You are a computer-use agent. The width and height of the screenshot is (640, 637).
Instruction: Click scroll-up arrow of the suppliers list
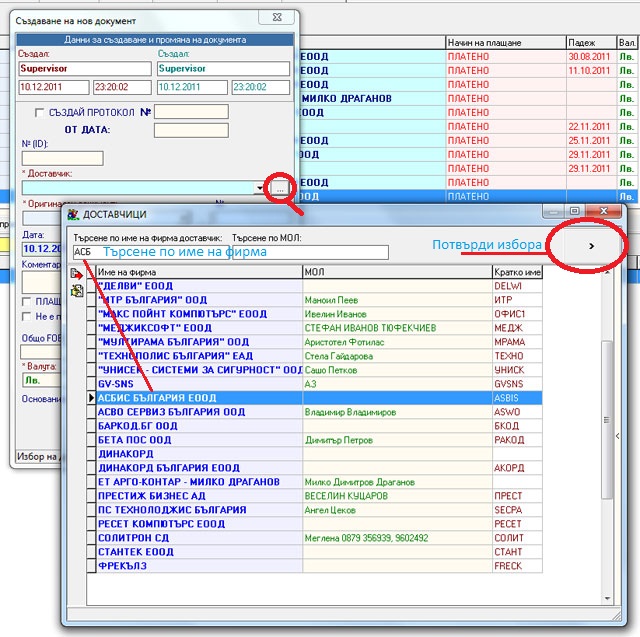(x=607, y=272)
